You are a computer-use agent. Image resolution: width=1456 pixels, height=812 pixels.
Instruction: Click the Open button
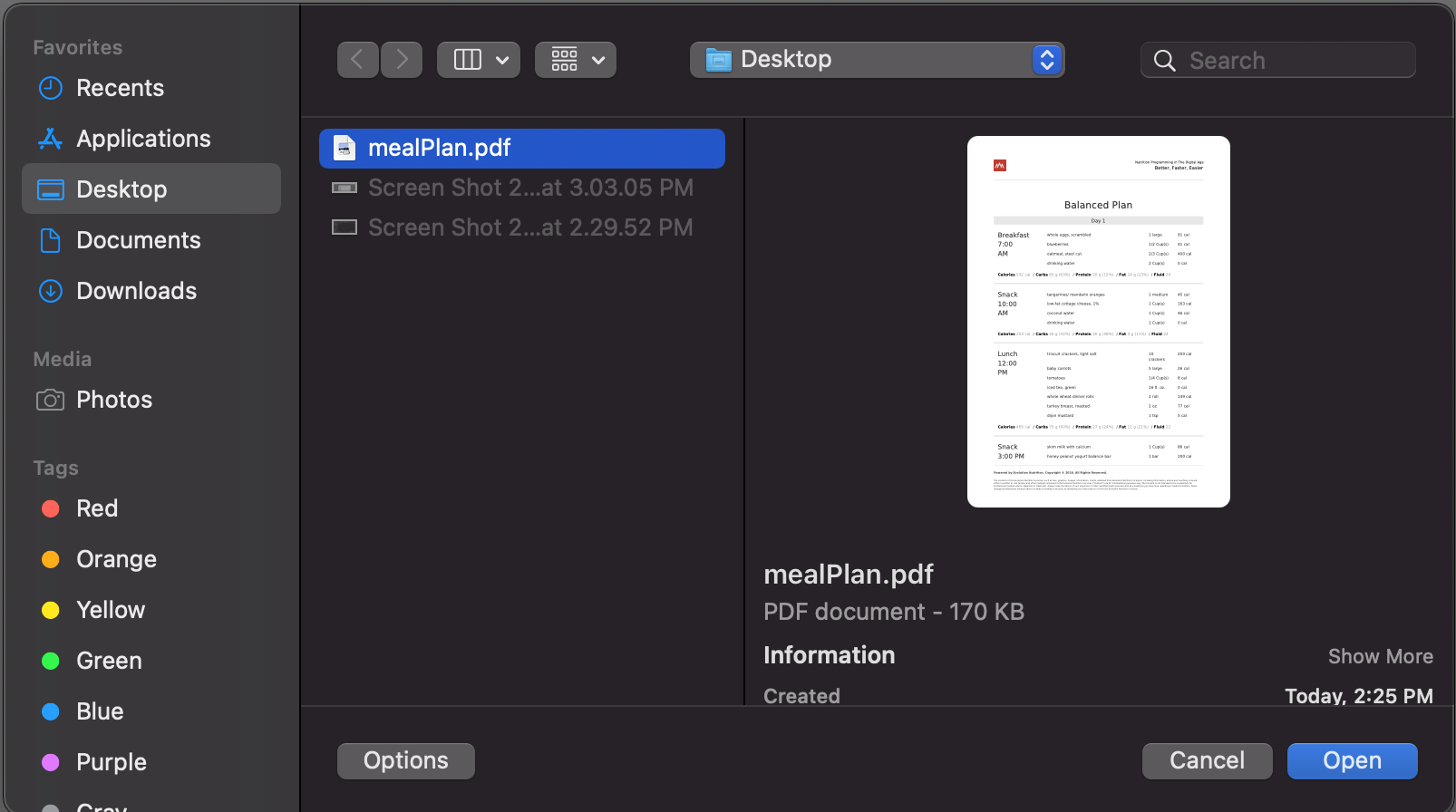pos(1353,761)
